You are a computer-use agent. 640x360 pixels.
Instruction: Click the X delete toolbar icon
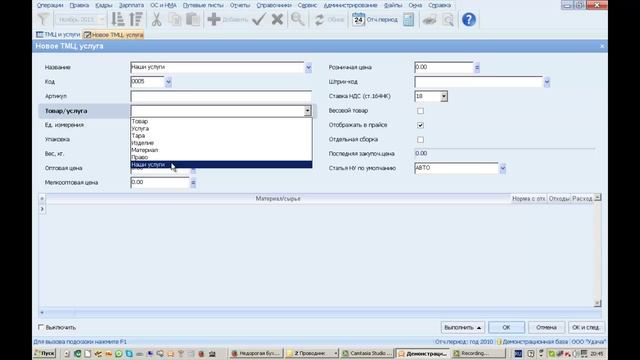277,19
